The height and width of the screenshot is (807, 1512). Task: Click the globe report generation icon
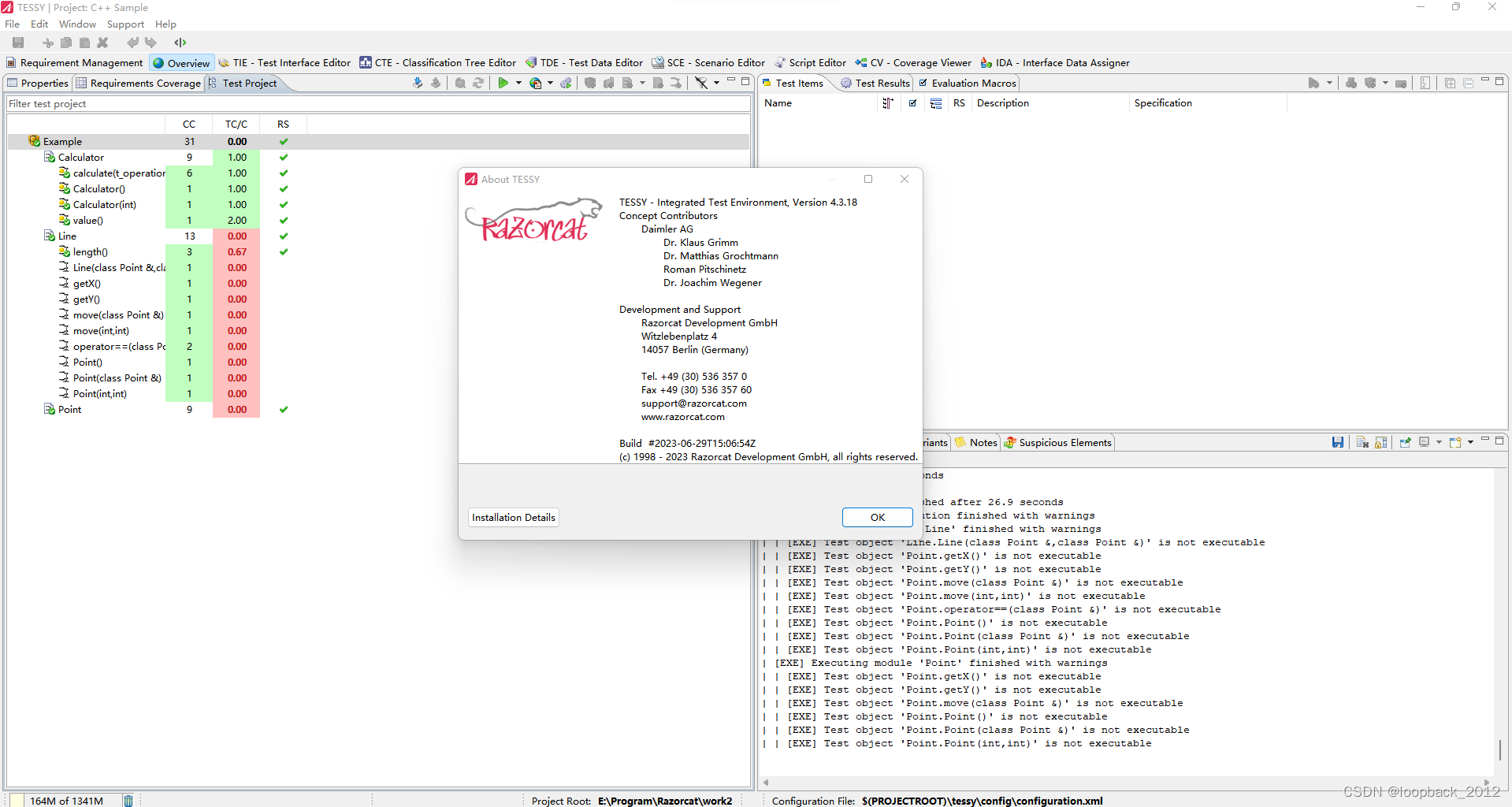536,83
